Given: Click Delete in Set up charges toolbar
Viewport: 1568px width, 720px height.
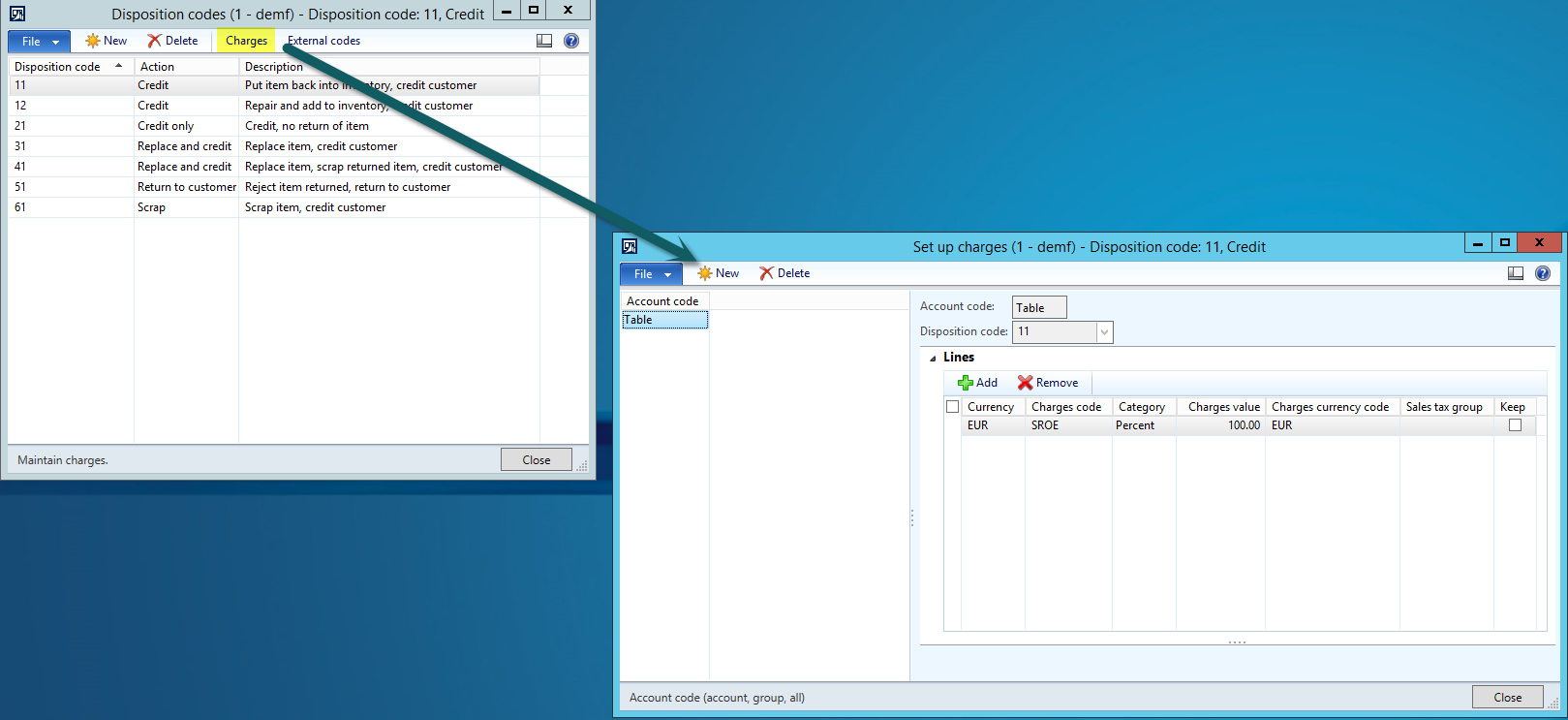Looking at the screenshot, I should (784, 273).
